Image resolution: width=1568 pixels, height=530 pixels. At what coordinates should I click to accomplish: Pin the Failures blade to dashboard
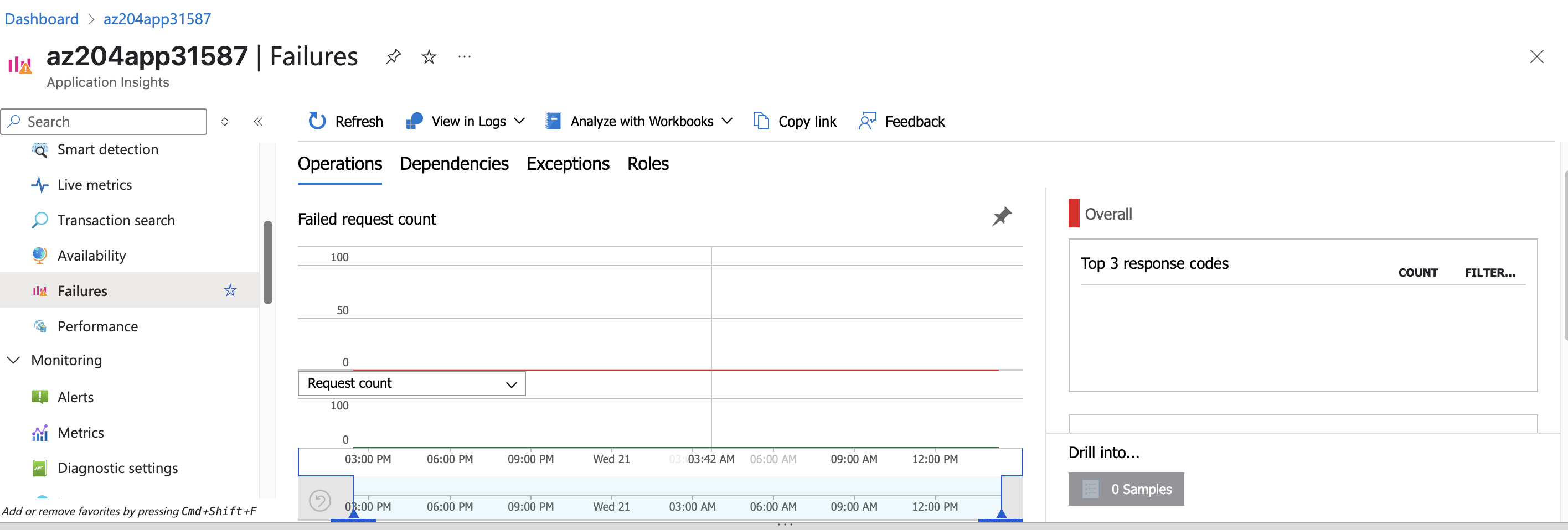(x=393, y=56)
